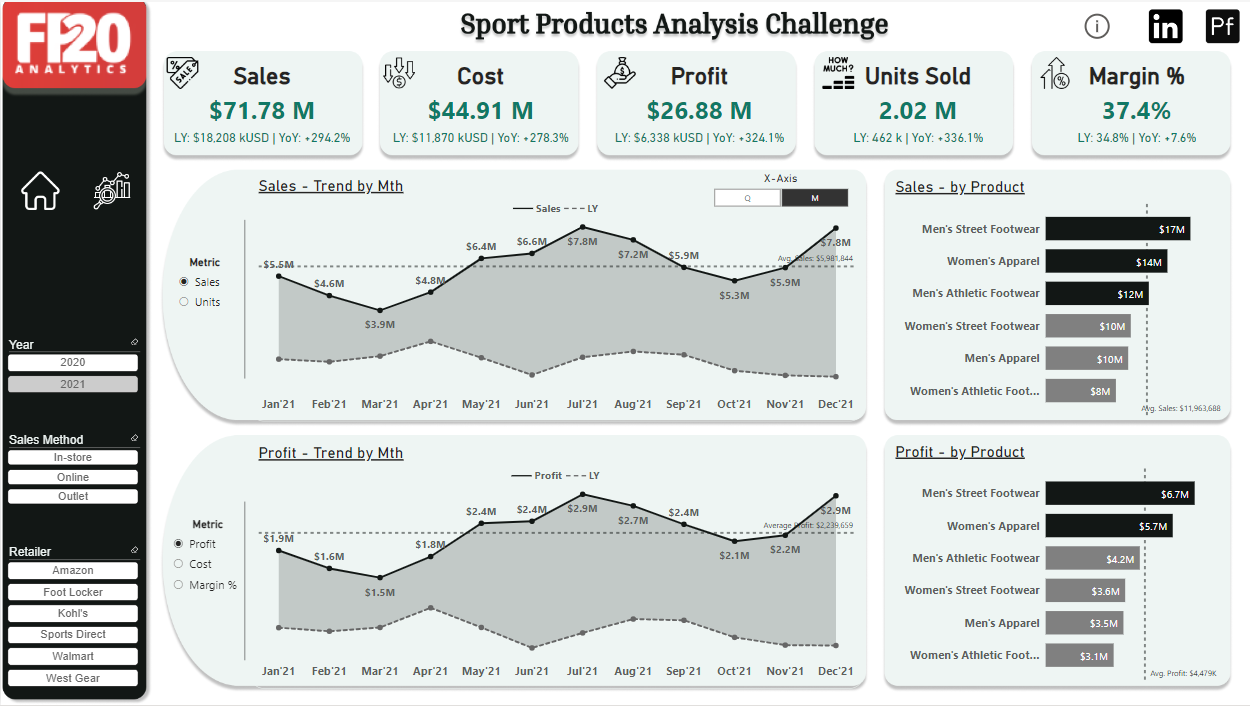Switch X-Axis to M monthly view
Viewport: 1250px width, 706px height.
click(814, 198)
